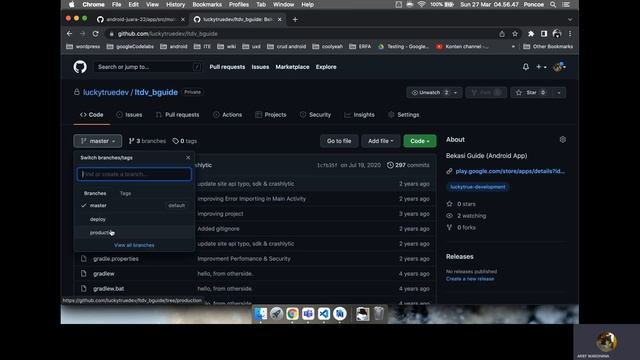Click the Wi-Fi icon in menu bar

point(422,4)
